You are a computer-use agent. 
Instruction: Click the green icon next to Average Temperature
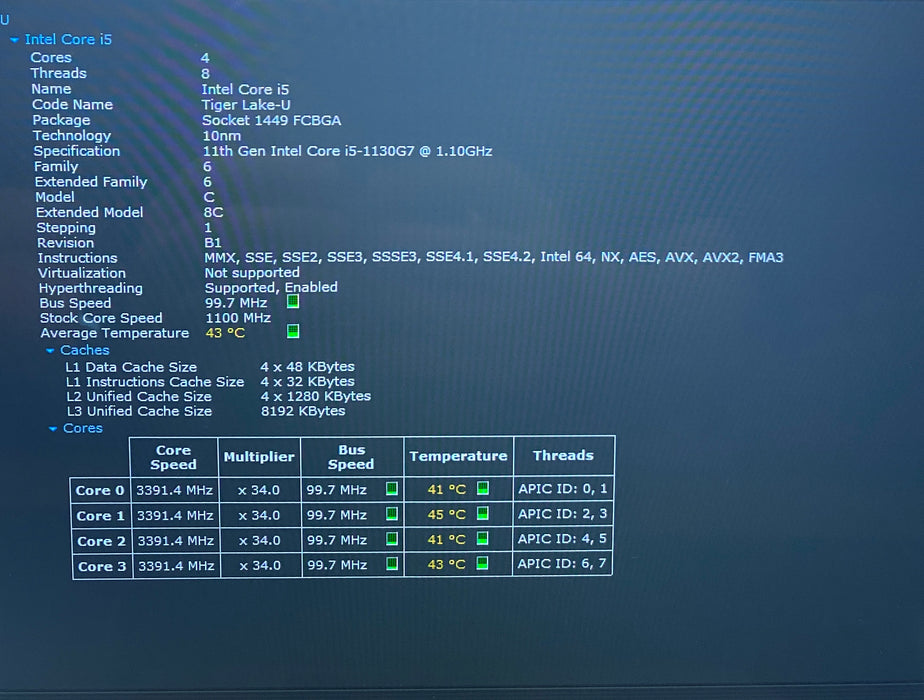pos(293,331)
